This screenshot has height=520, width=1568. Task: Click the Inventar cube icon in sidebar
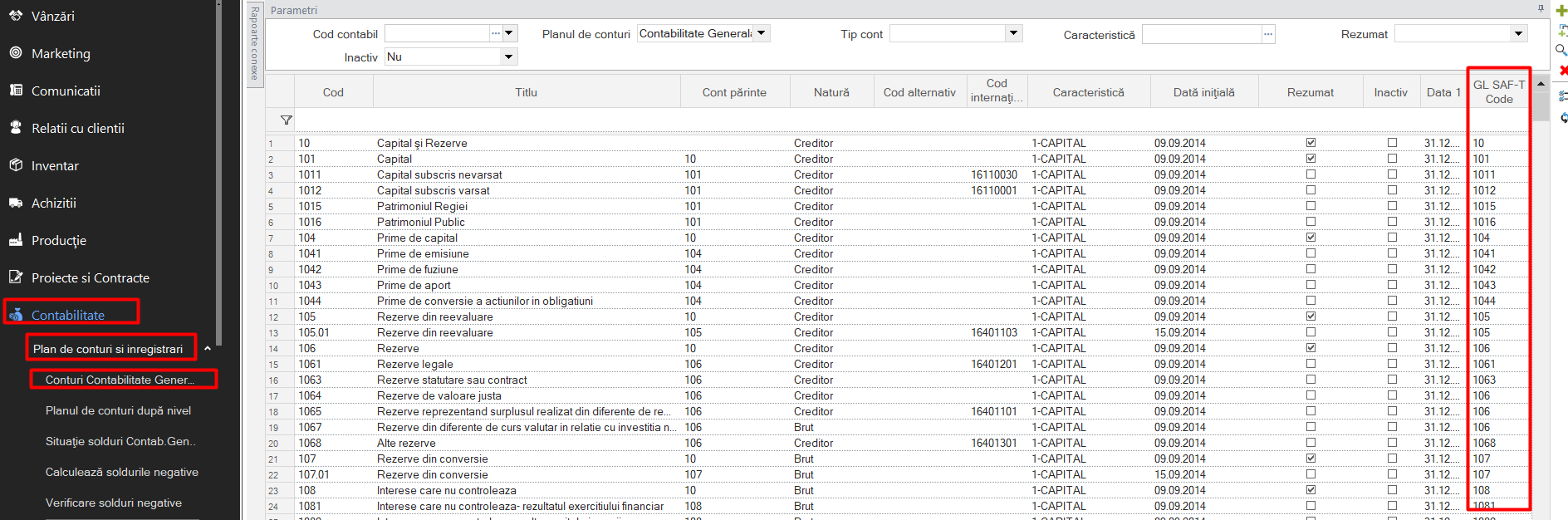[16, 164]
